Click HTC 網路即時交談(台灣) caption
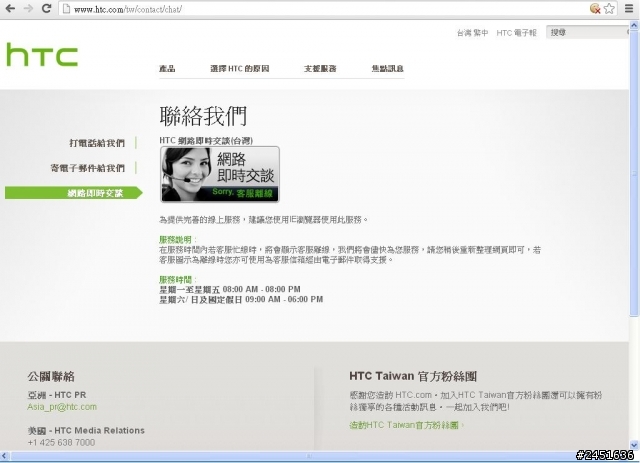 (206, 141)
